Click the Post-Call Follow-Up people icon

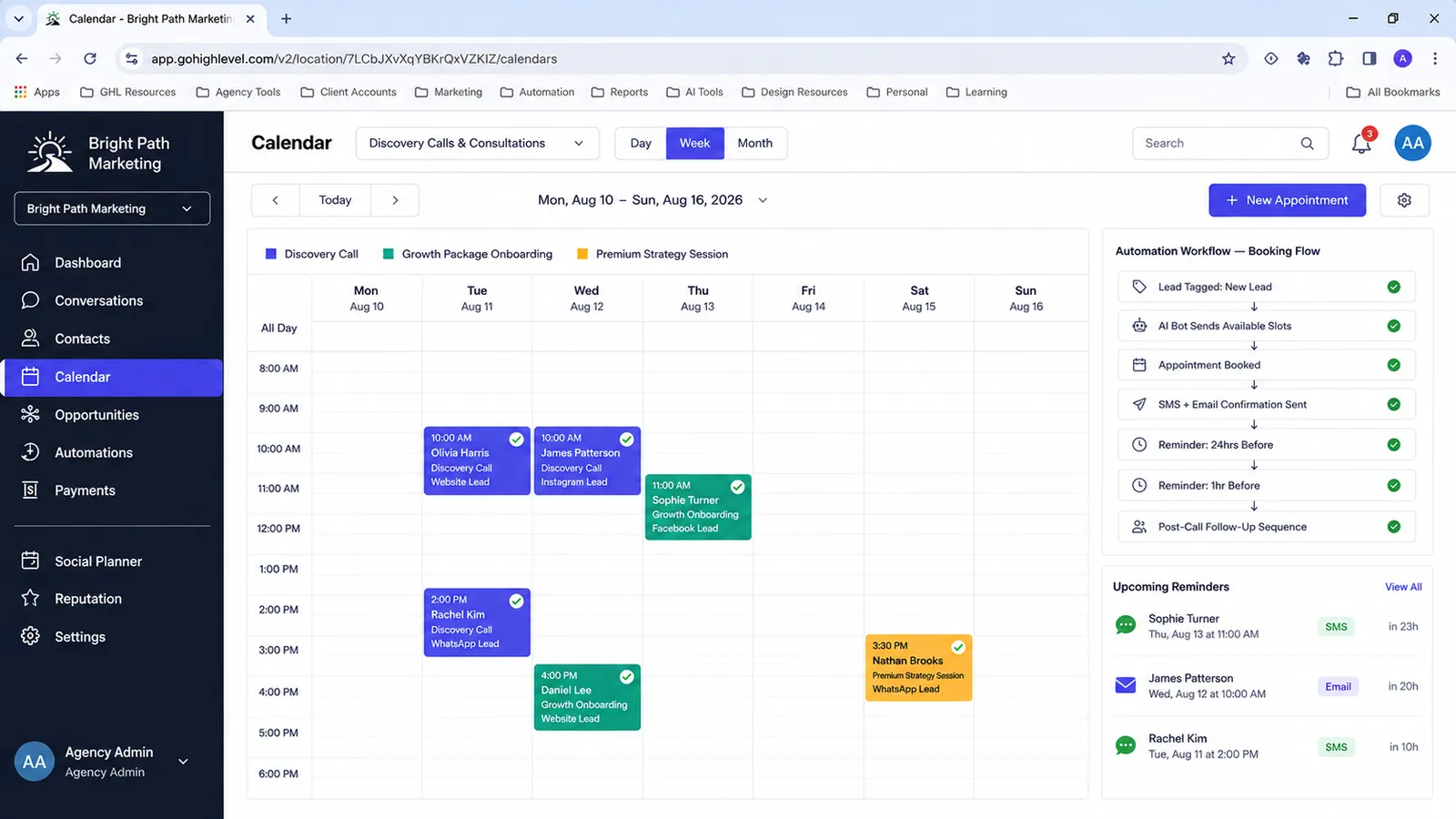(1138, 527)
